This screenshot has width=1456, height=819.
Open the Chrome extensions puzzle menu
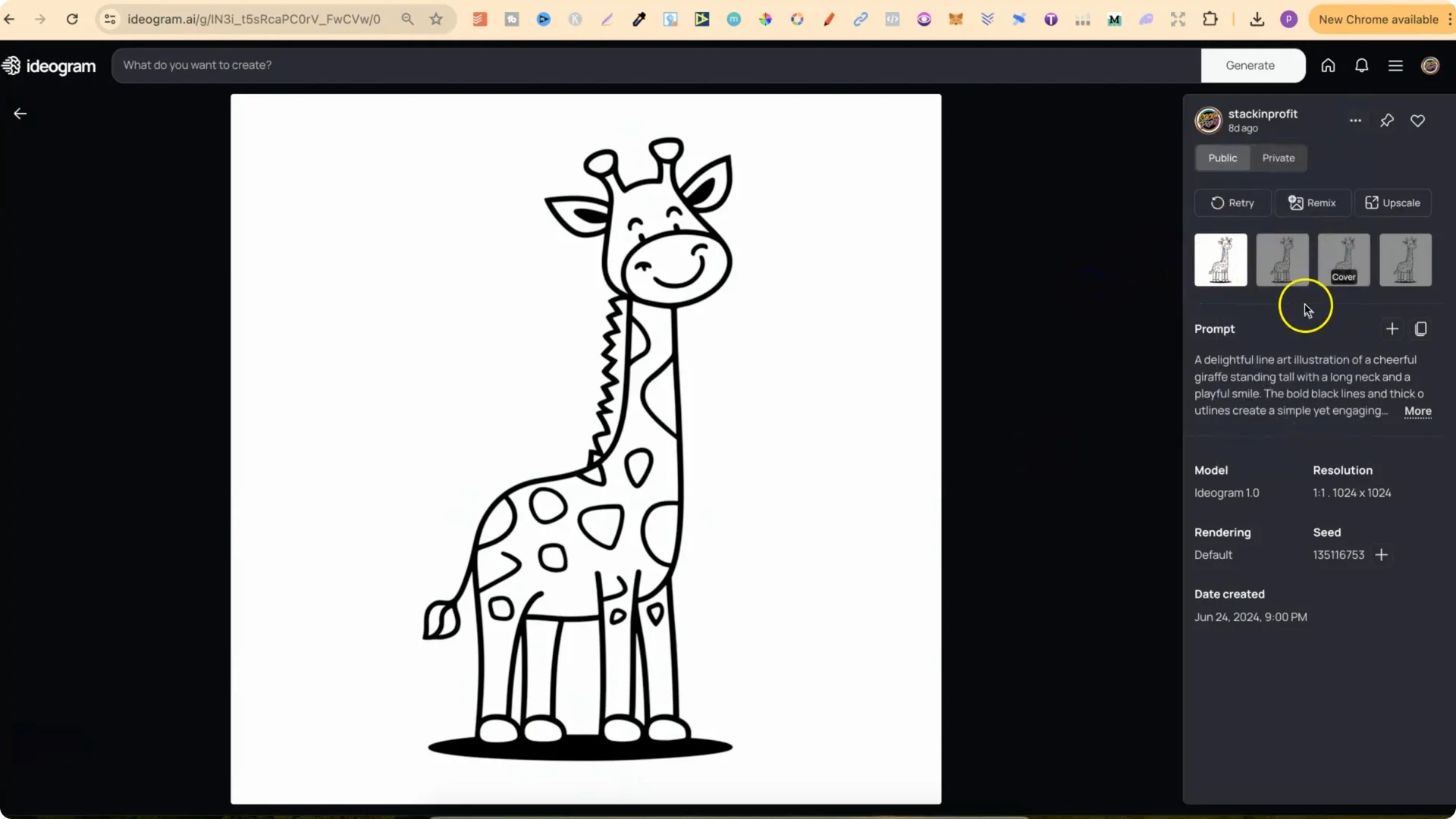(x=1210, y=19)
